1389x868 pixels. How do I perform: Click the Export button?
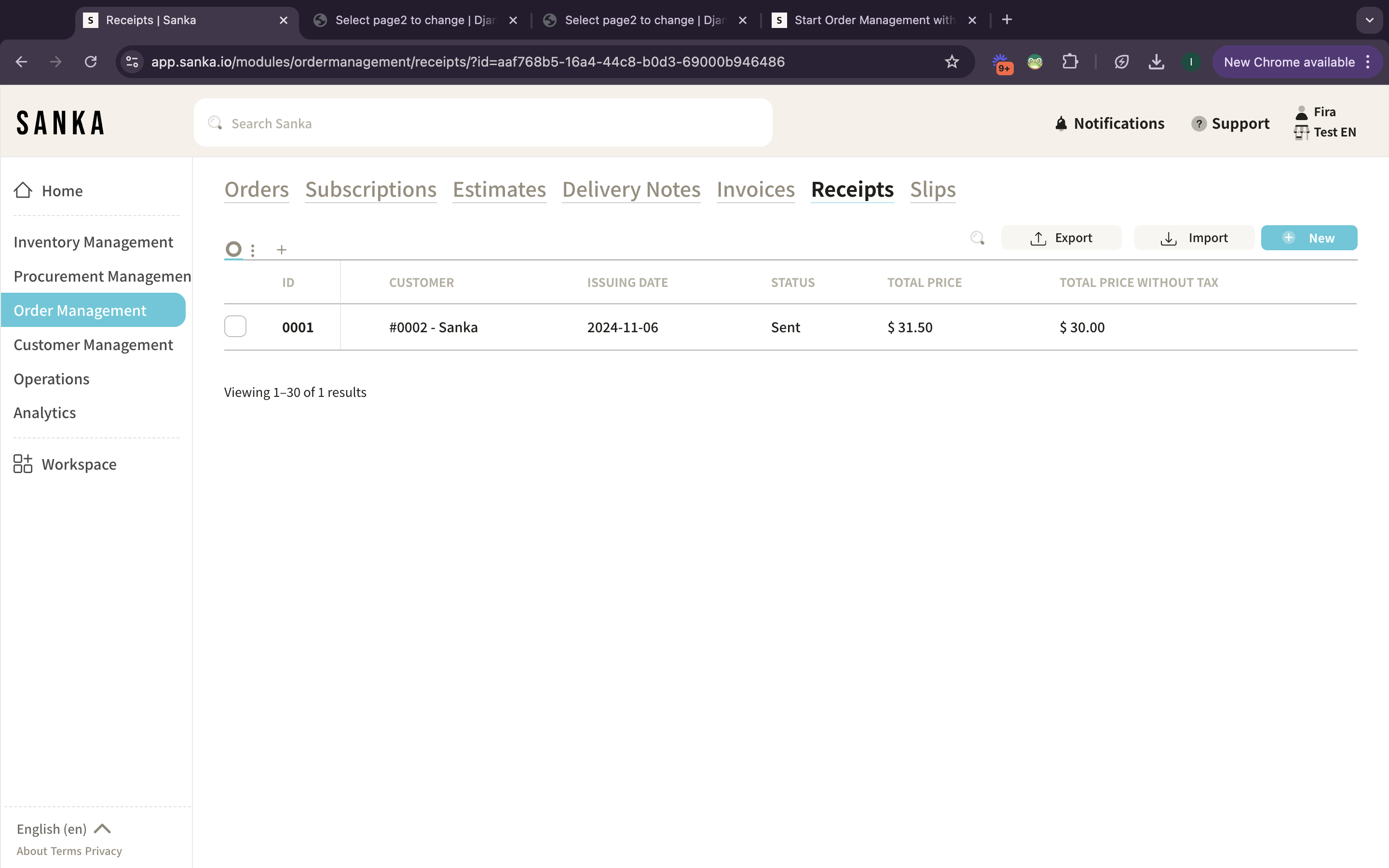[1061, 238]
